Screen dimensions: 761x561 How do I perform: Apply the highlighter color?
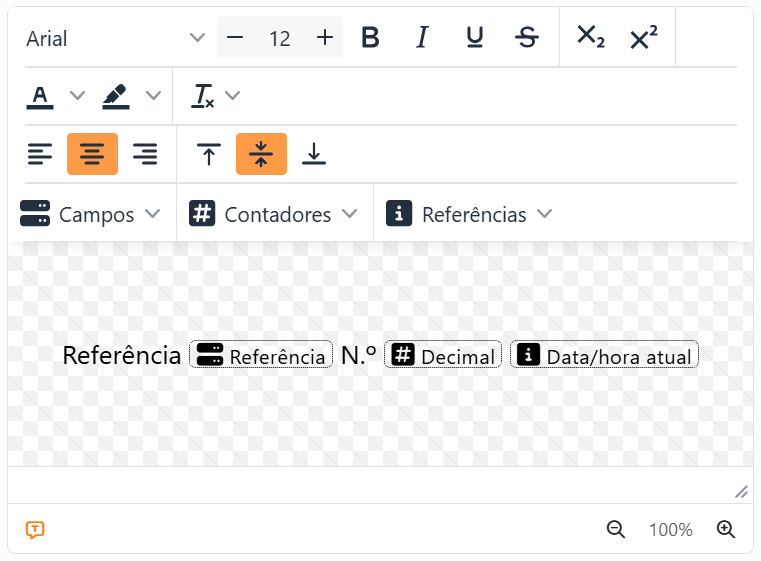pyautogui.click(x=116, y=96)
